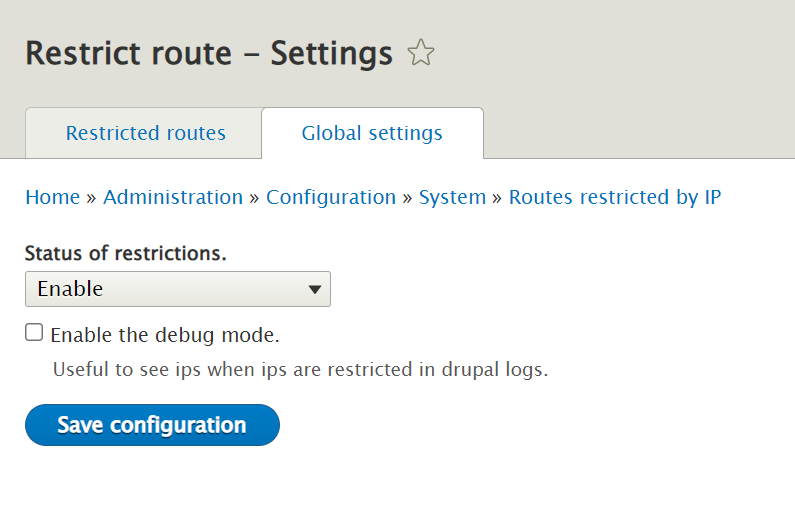Add page to shortcuts via star icon

(x=420, y=53)
